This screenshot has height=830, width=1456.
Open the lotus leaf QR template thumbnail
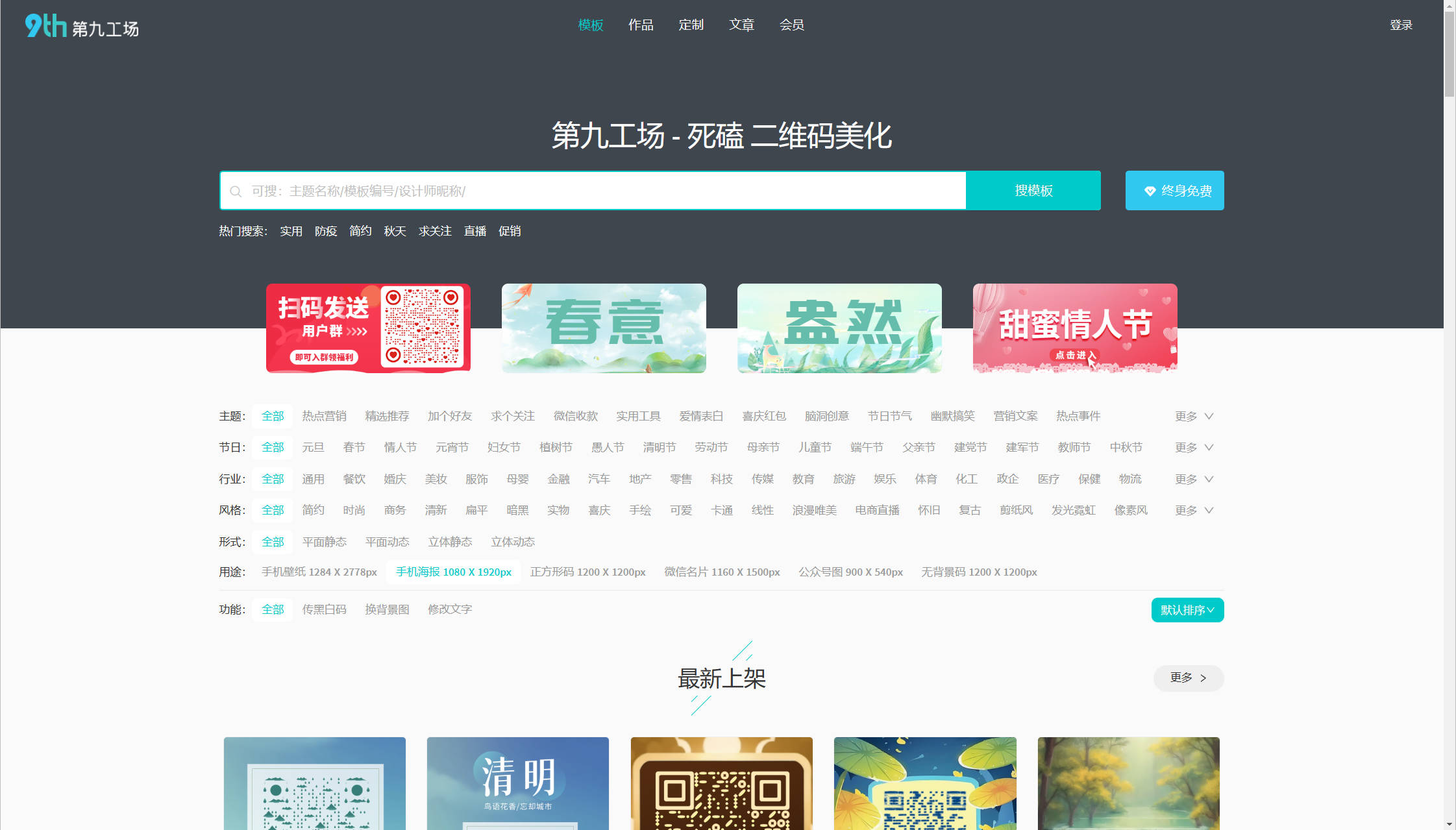(924, 783)
